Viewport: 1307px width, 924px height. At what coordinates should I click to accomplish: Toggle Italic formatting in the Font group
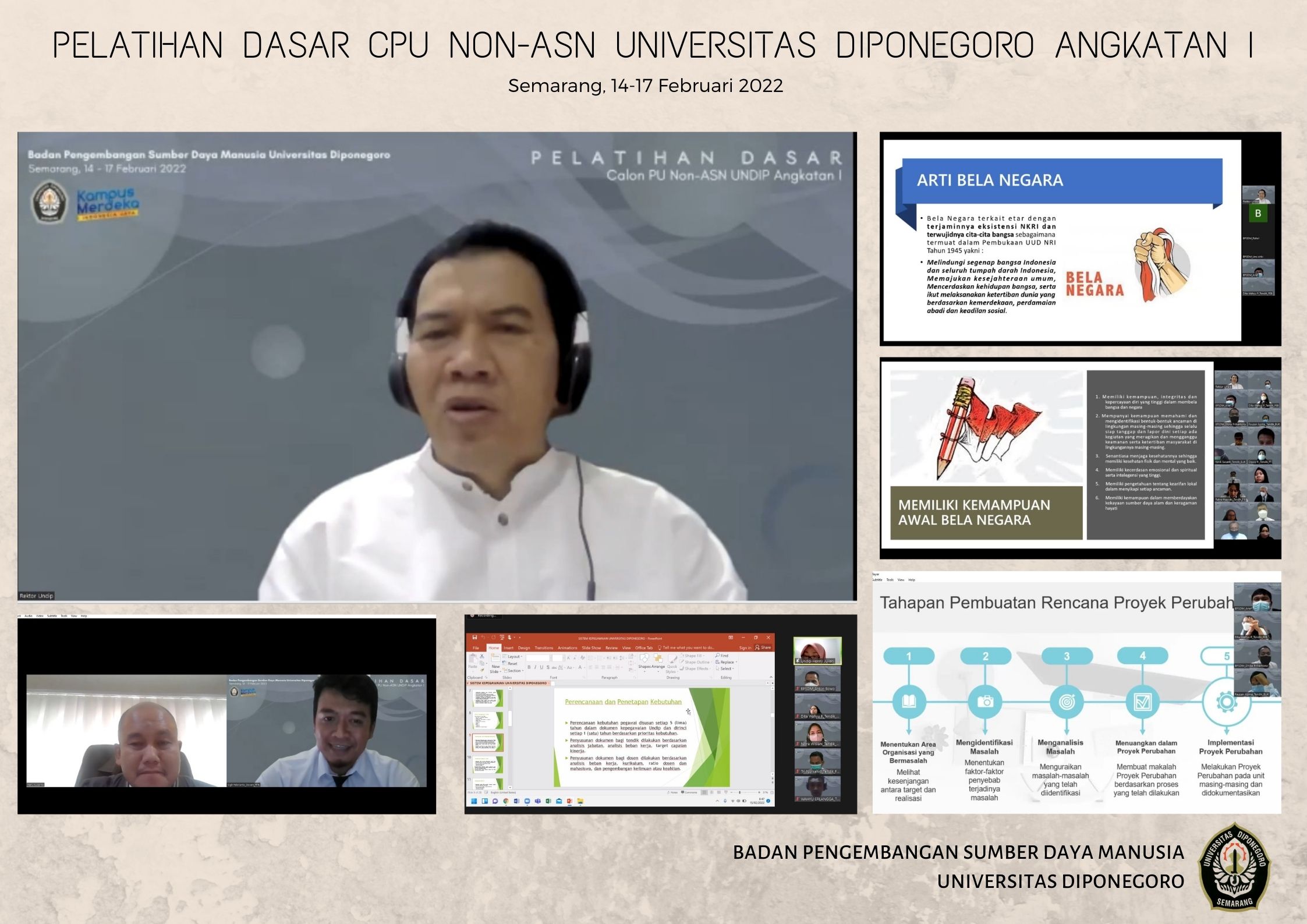pyautogui.click(x=535, y=667)
